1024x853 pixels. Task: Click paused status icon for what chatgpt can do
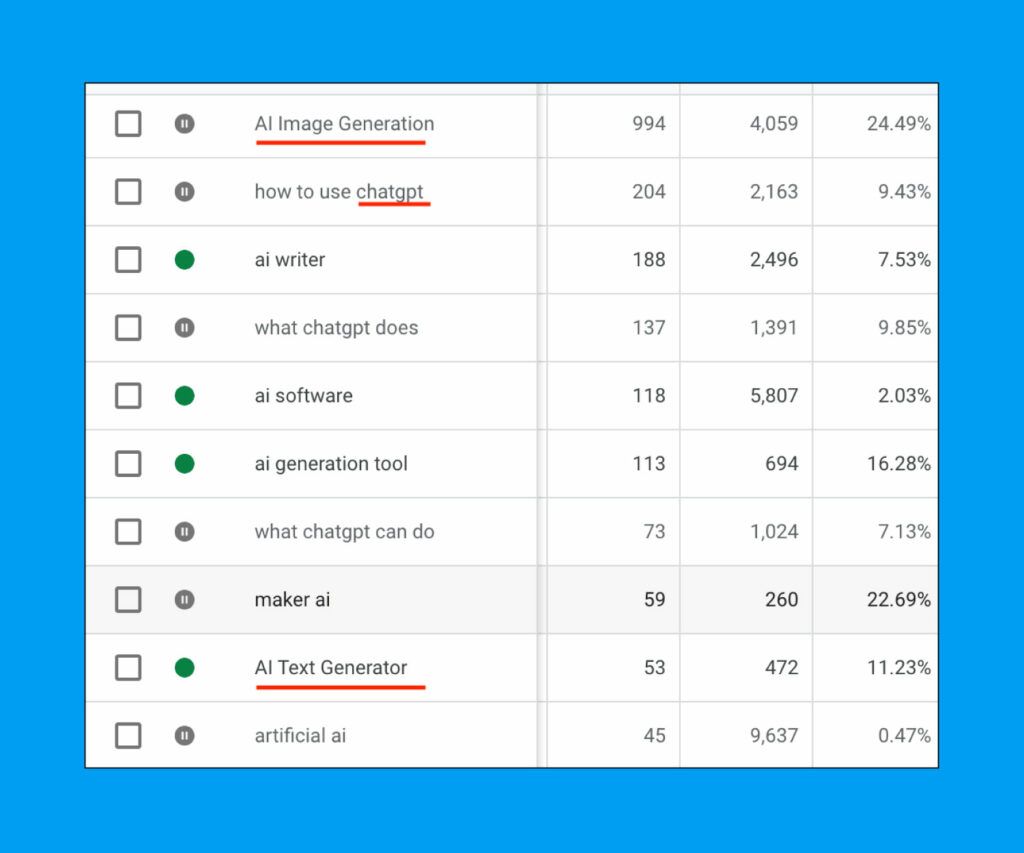[x=185, y=532]
